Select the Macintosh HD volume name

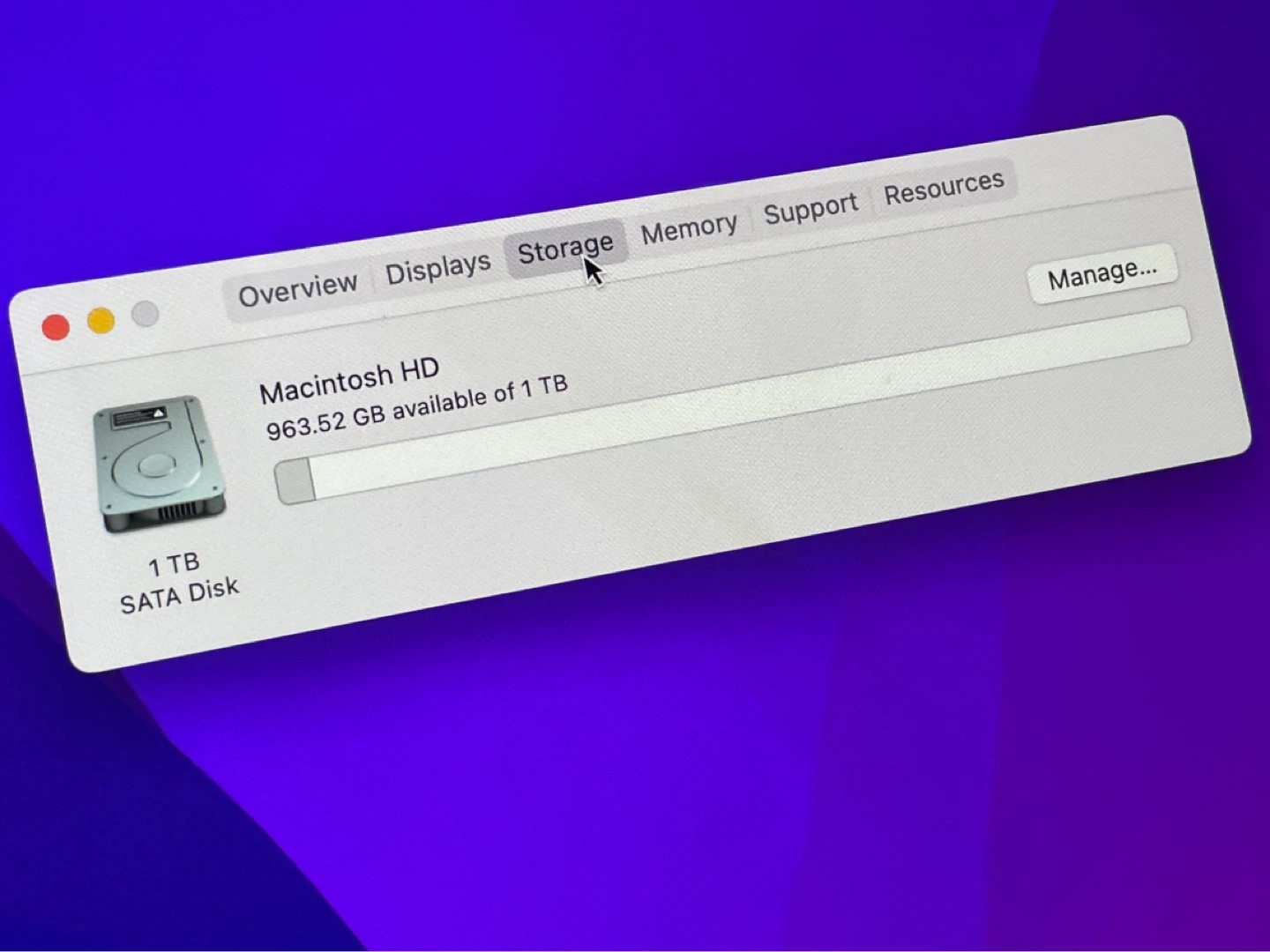pyautogui.click(x=349, y=380)
